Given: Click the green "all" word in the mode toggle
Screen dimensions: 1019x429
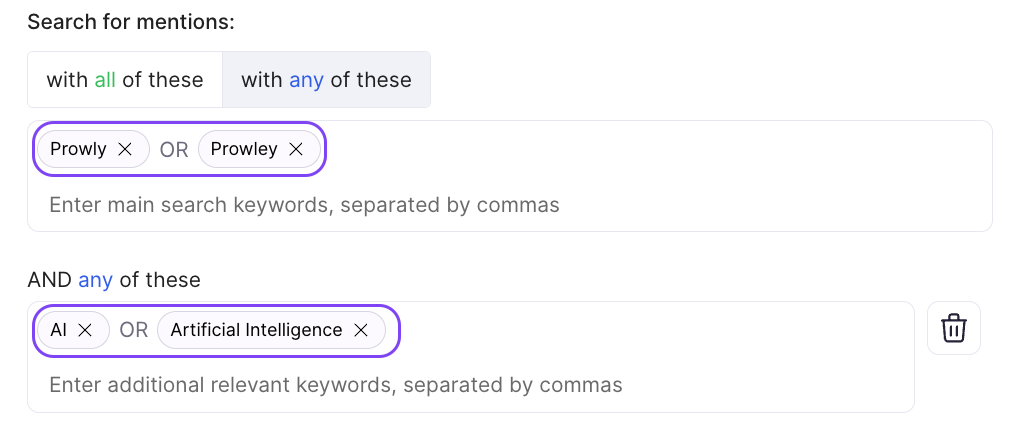Looking at the screenshot, I should coord(105,80).
